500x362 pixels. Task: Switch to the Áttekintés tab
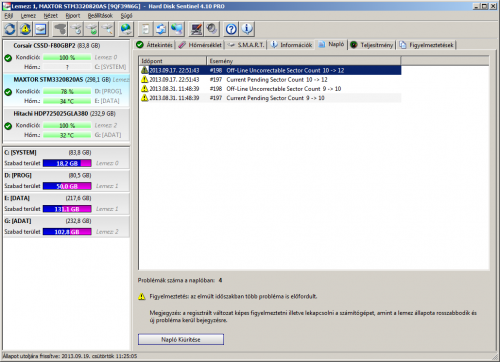coord(155,45)
